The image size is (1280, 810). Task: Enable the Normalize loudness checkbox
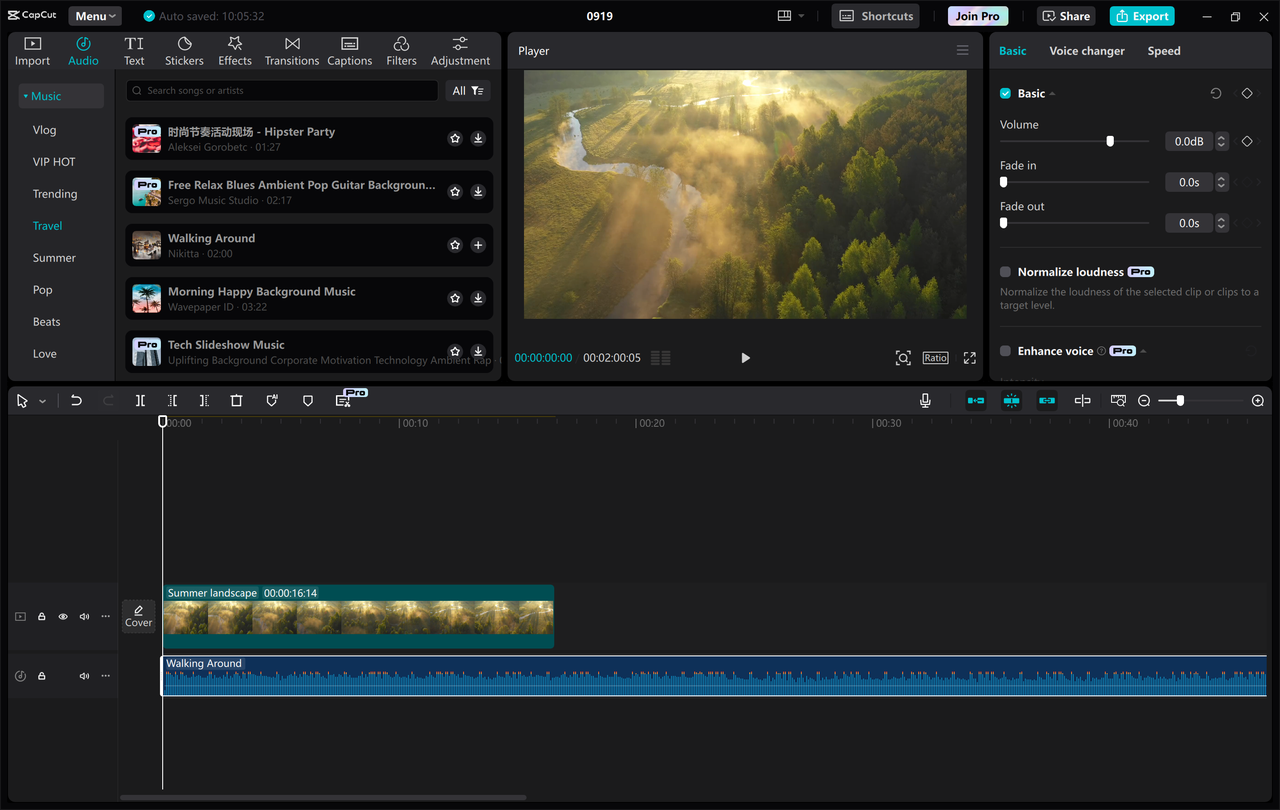tap(1006, 272)
